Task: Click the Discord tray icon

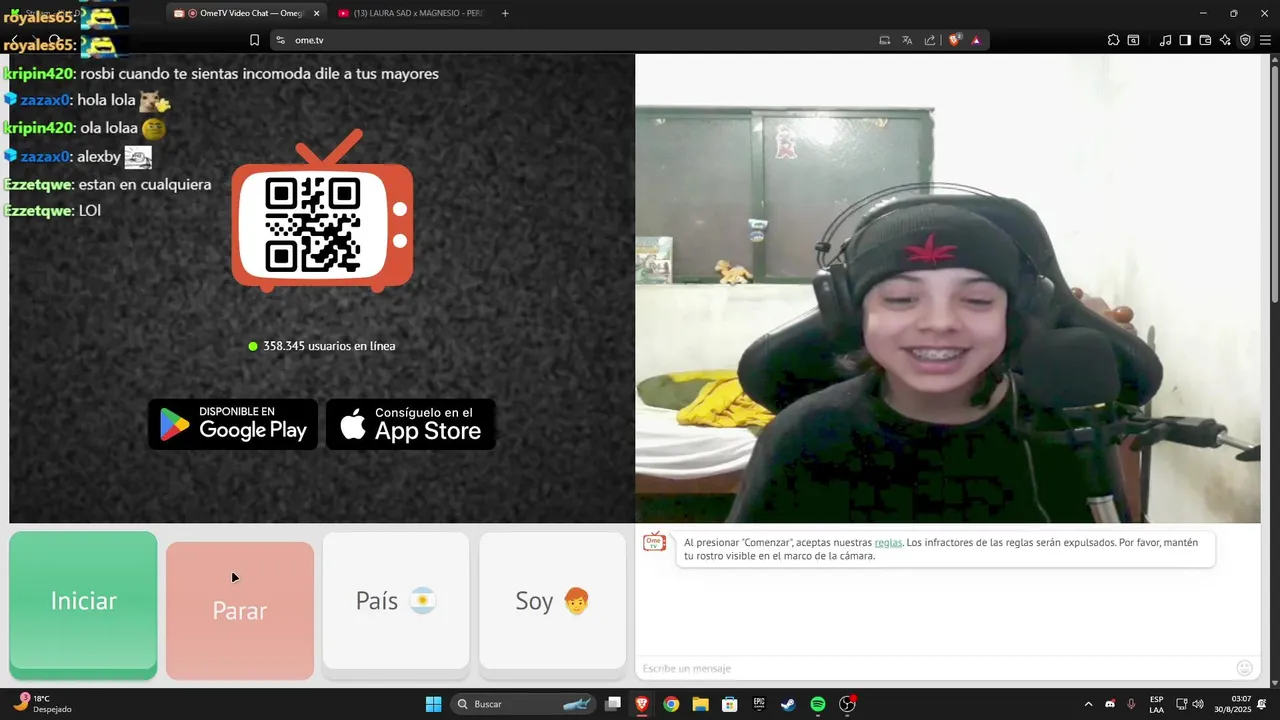Action: (1110, 704)
